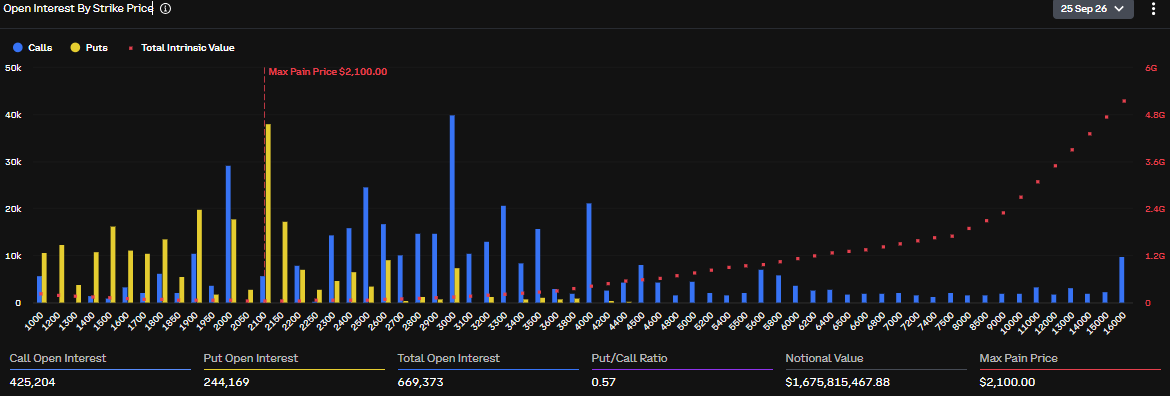Select the tallest blue Calls bar at strike 3000
The image size is (1170, 396).
click(x=452, y=209)
